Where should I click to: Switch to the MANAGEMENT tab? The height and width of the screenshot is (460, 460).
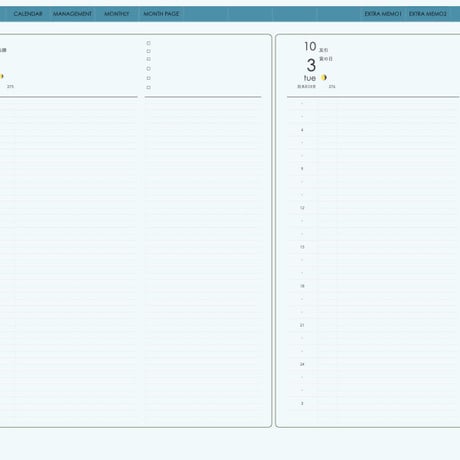tap(72, 14)
